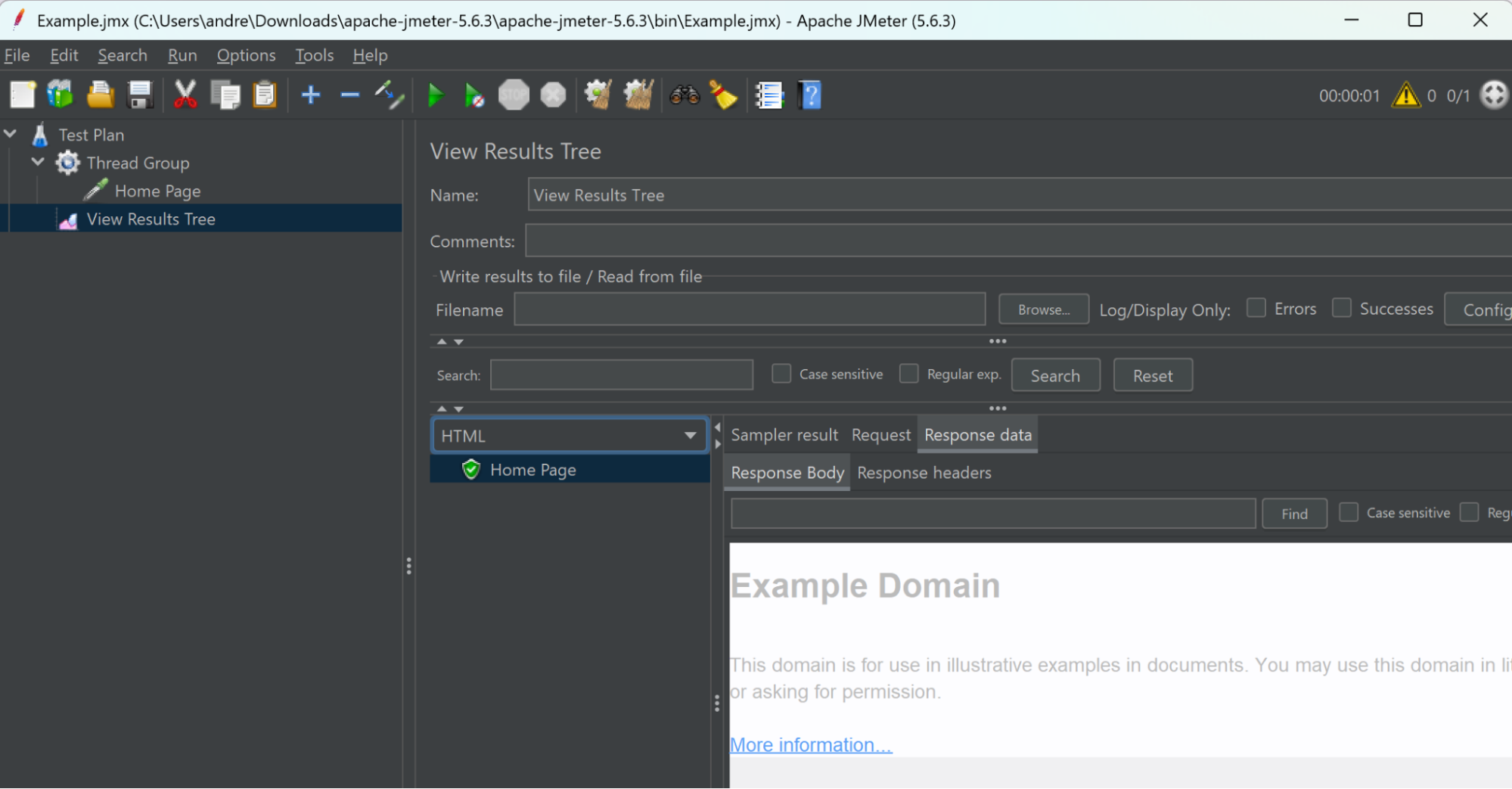
Task: Click the Shutdown threads icon
Action: click(553, 95)
